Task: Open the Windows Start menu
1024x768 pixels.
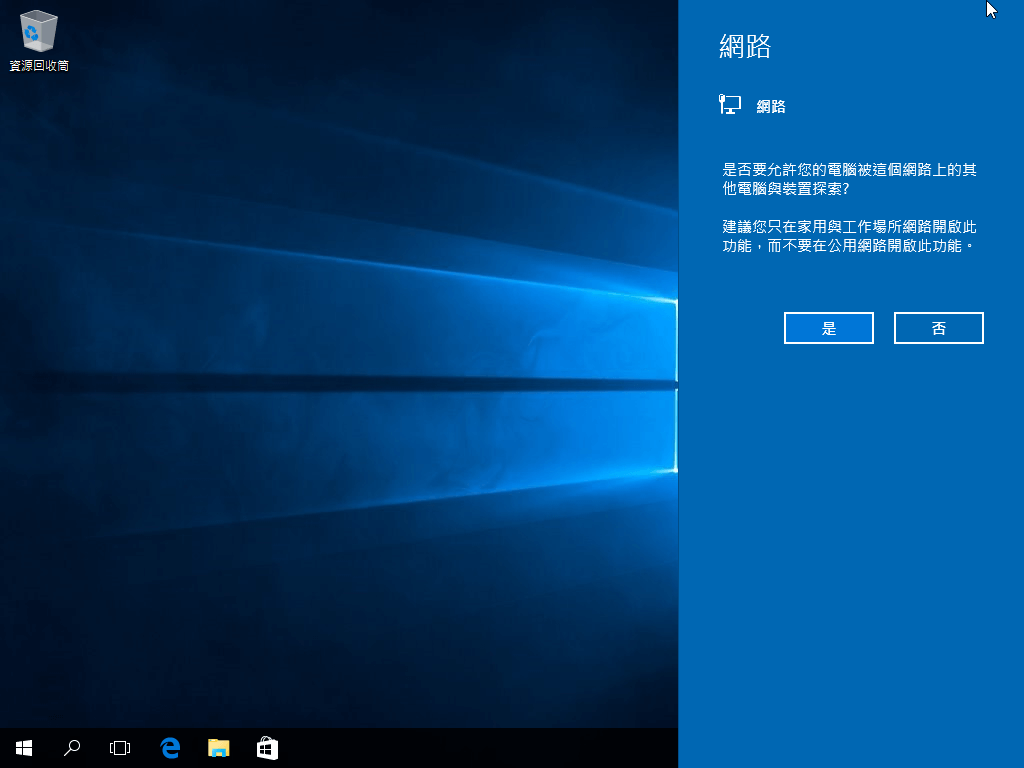Action: [24, 747]
